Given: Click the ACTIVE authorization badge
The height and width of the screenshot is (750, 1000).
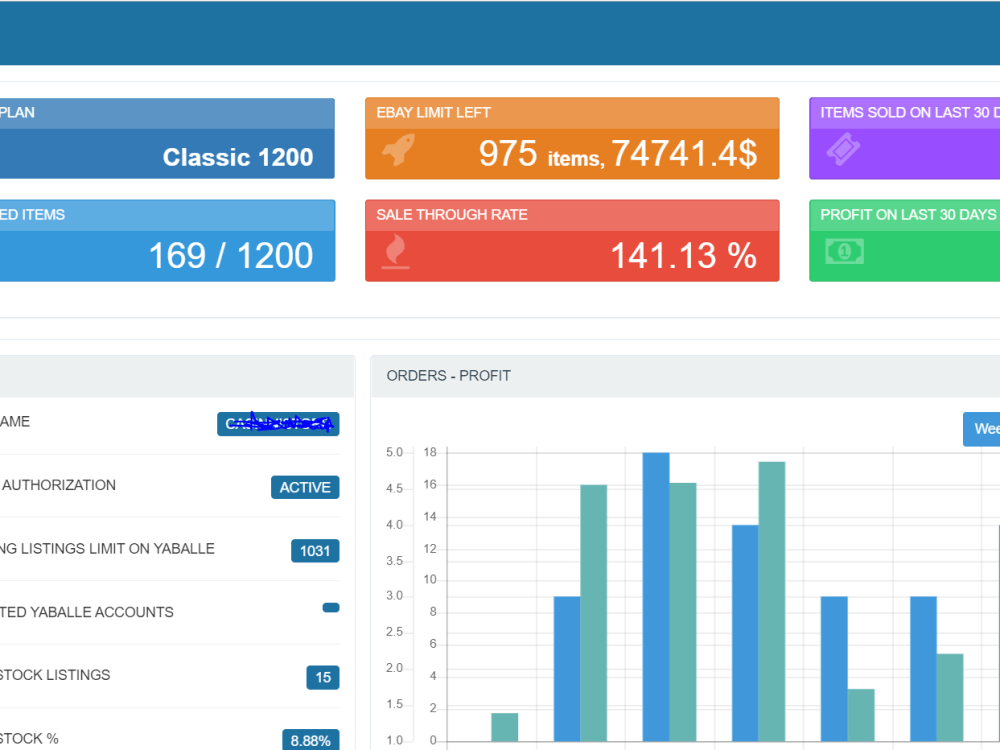Looking at the screenshot, I should tap(305, 487).
